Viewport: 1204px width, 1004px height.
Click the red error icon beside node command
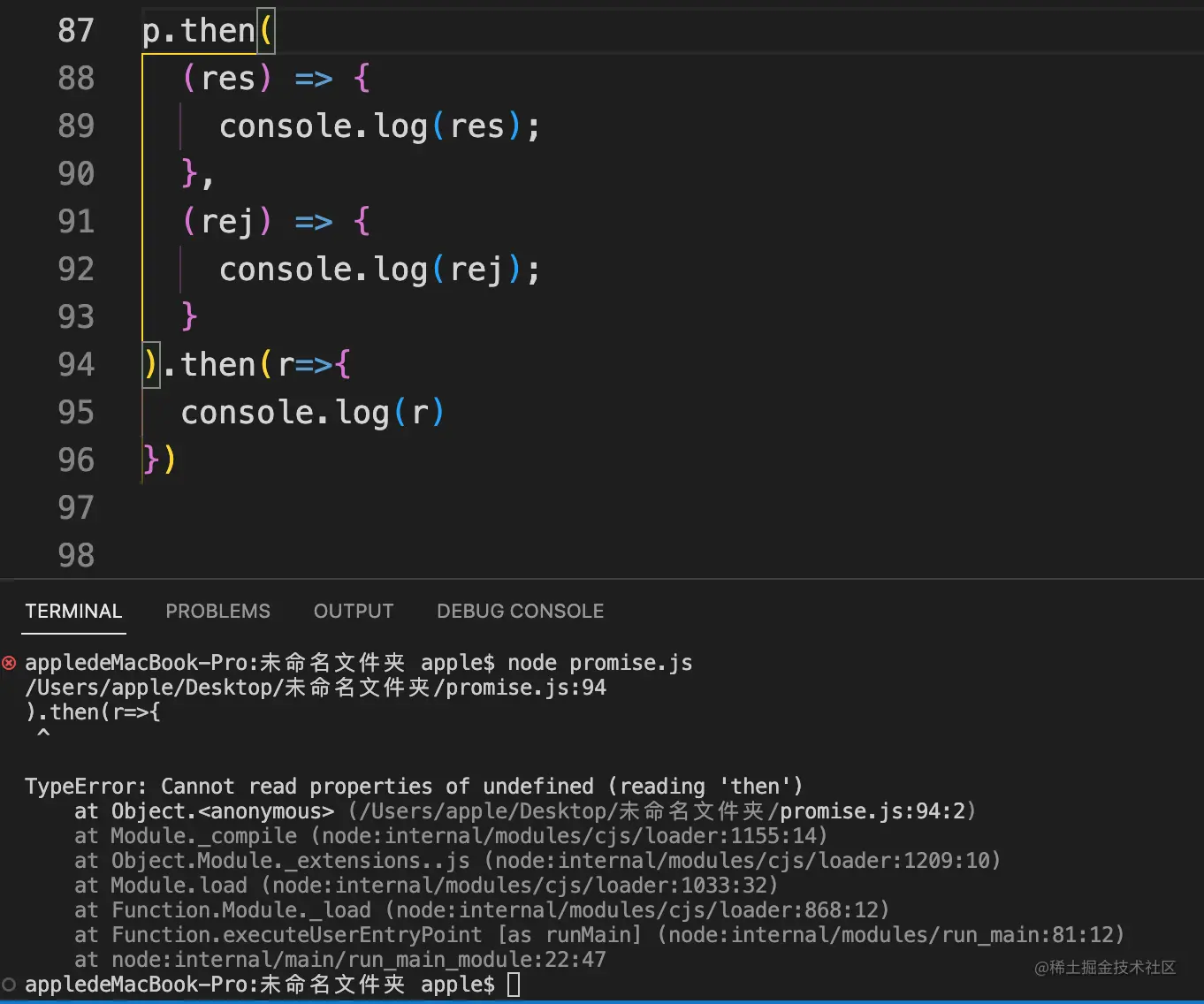(x=9, y=663)
